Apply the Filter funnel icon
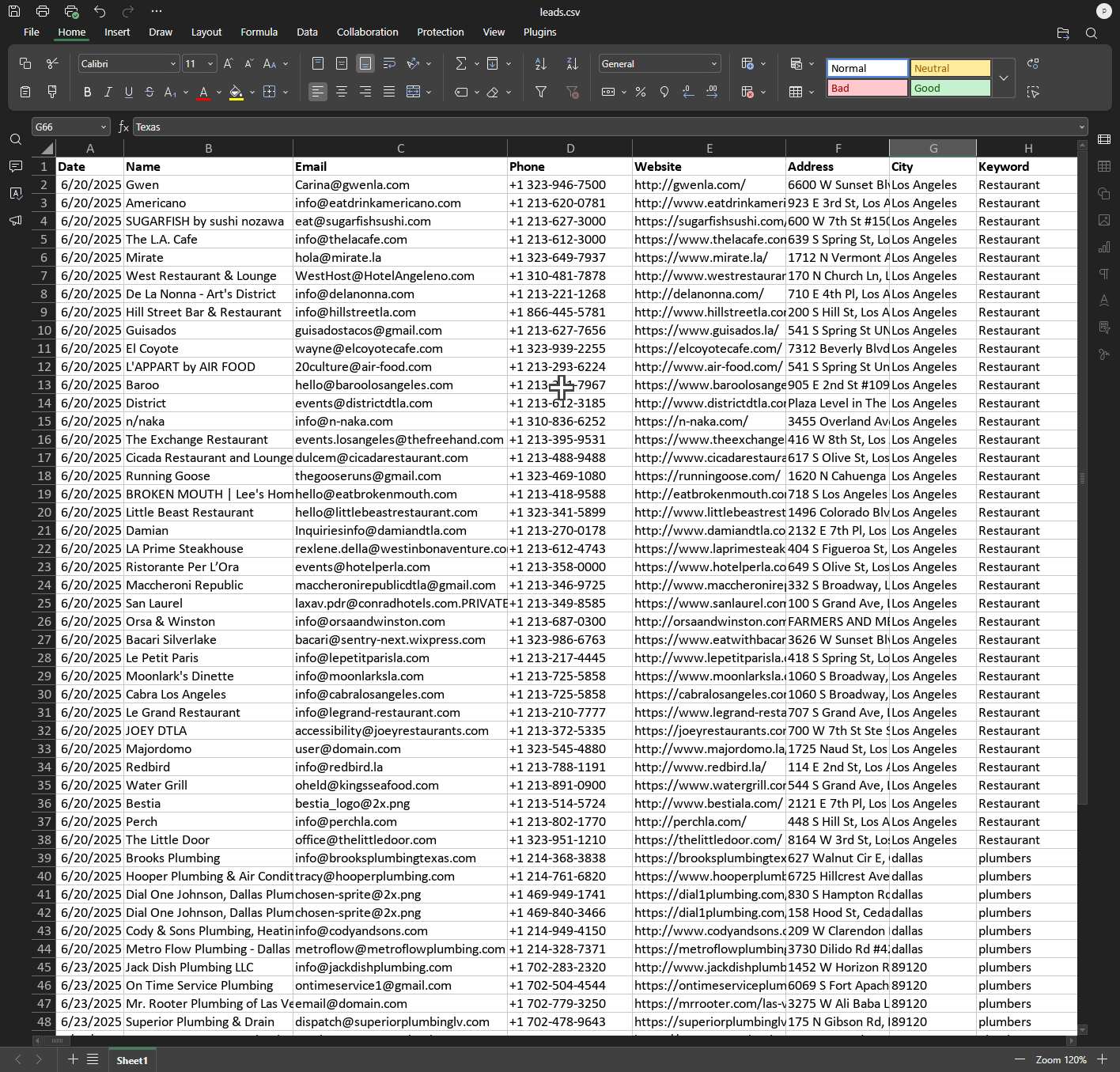Viewport: 1120px width, 1072px height. (541, 92)
